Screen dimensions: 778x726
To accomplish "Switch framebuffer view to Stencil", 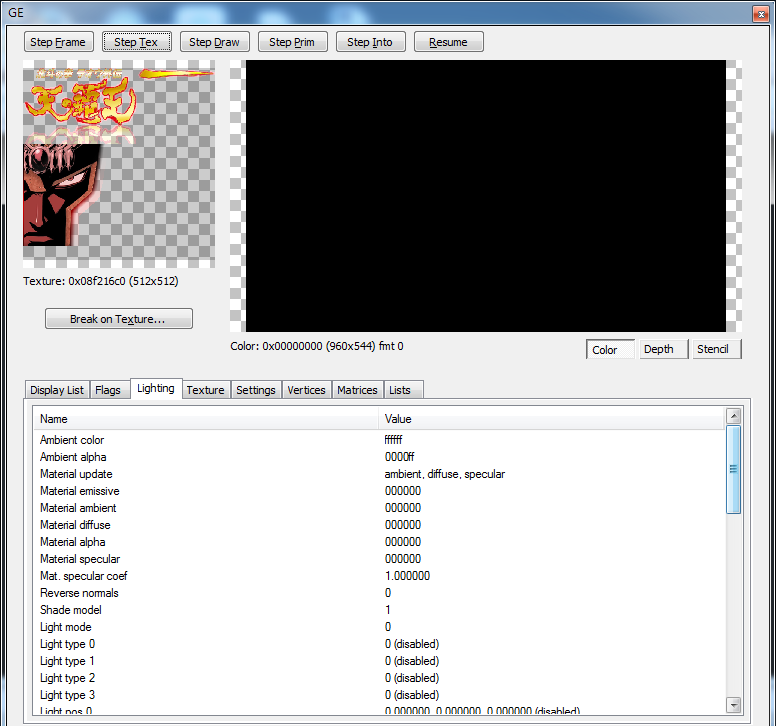I will pyautogui.click(x=715, y=349).
